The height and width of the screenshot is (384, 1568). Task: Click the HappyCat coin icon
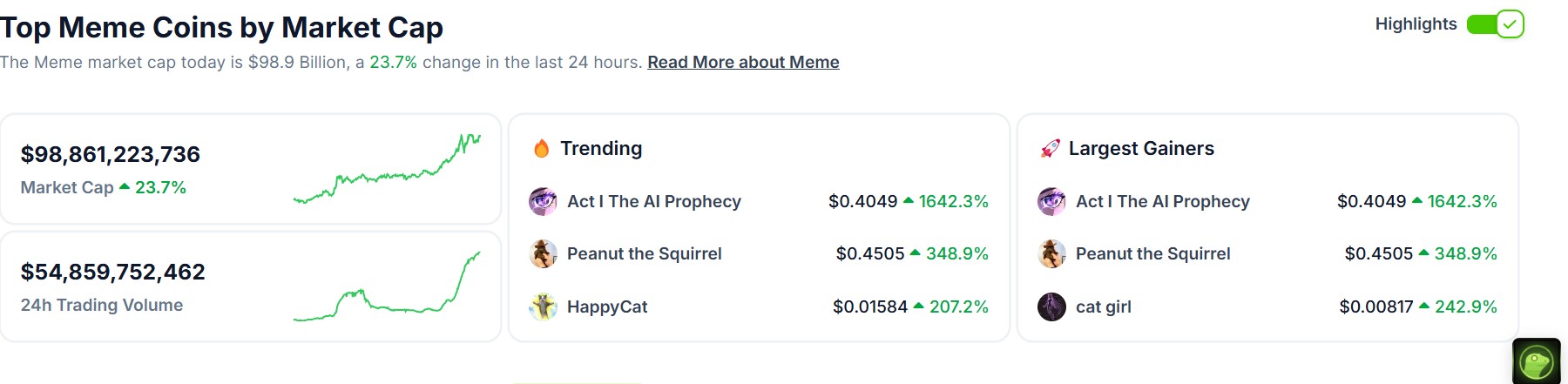tap(543, 307)
